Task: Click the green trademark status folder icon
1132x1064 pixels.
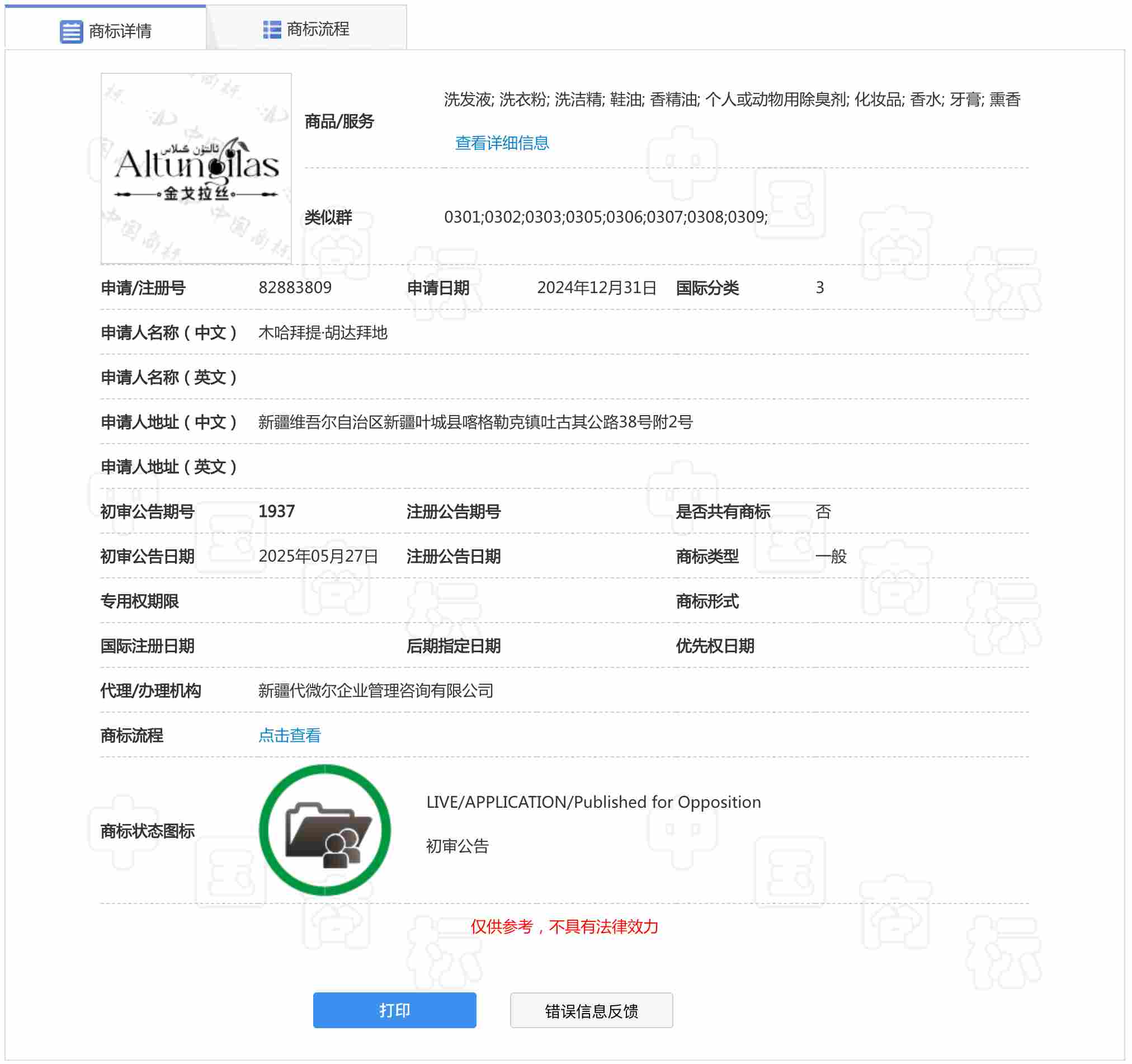Action: coord(325,831)
